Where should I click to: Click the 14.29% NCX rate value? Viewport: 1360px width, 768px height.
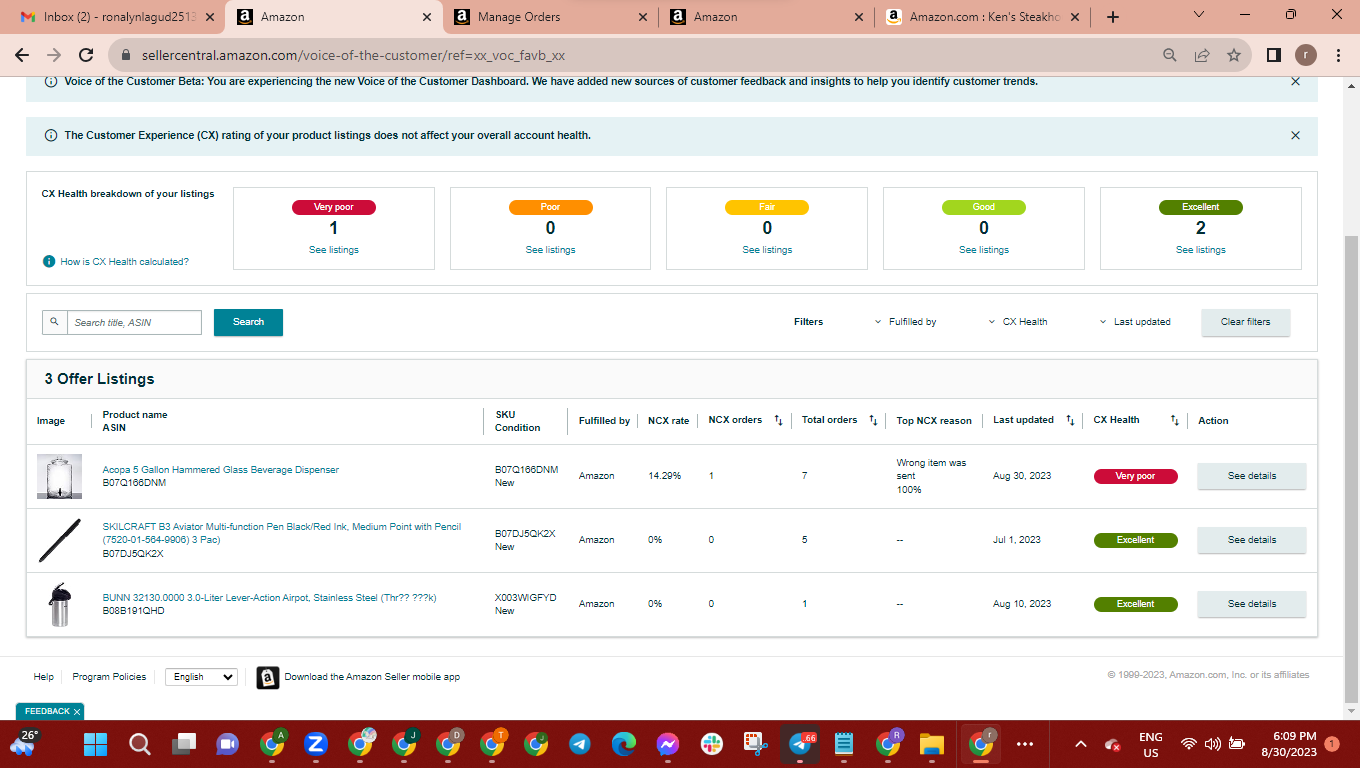664,476
